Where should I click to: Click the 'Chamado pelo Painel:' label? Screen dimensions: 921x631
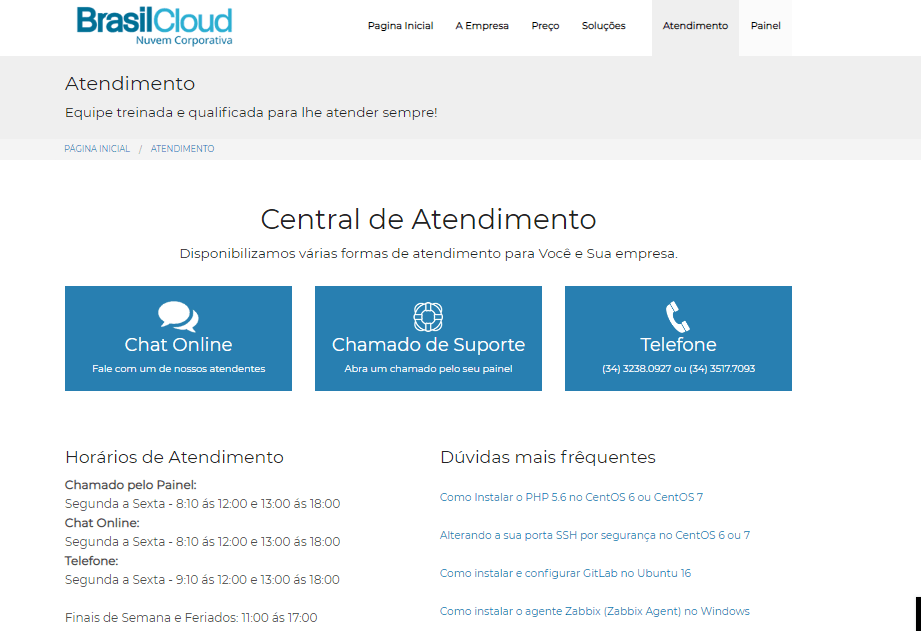pyautogui.click(x=130, y=485)
